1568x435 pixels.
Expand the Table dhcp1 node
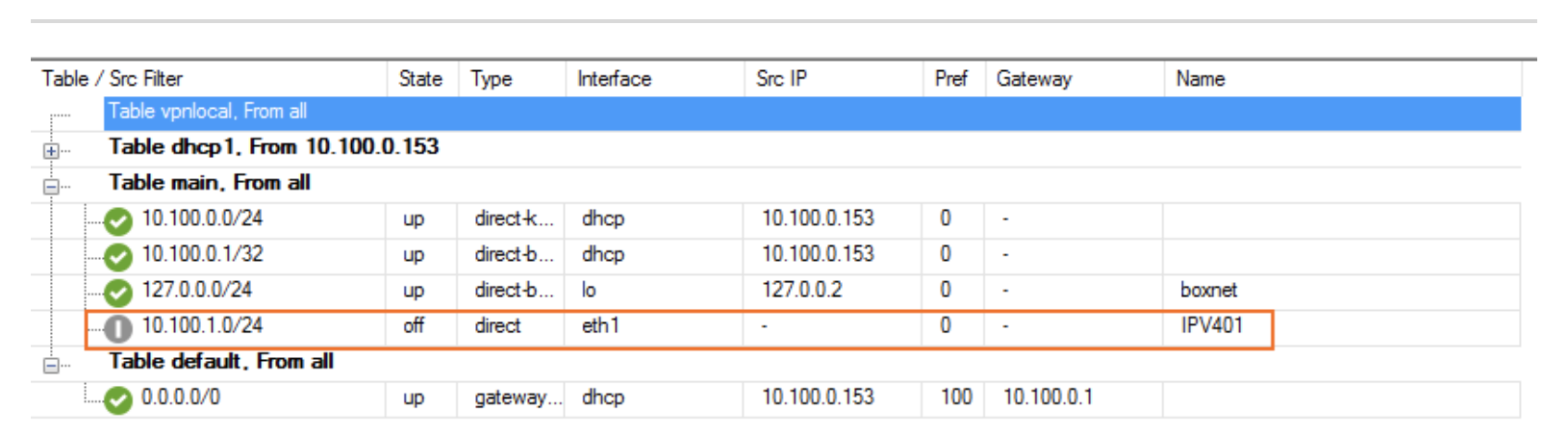click(x=51, y=151)
